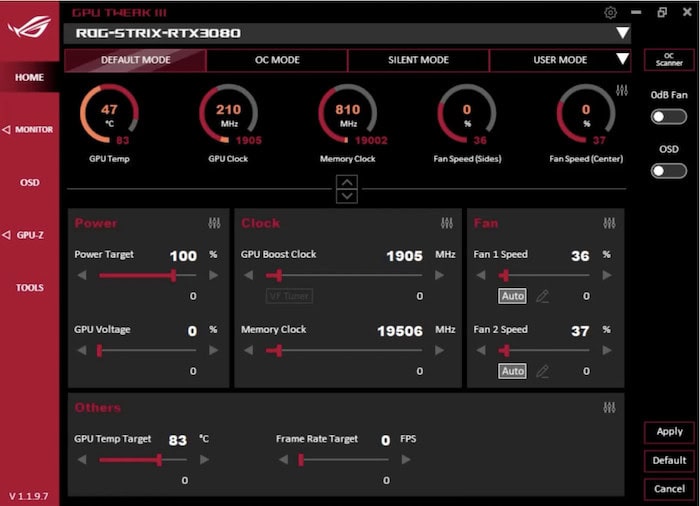Open OSD page in sidebar

29,182
